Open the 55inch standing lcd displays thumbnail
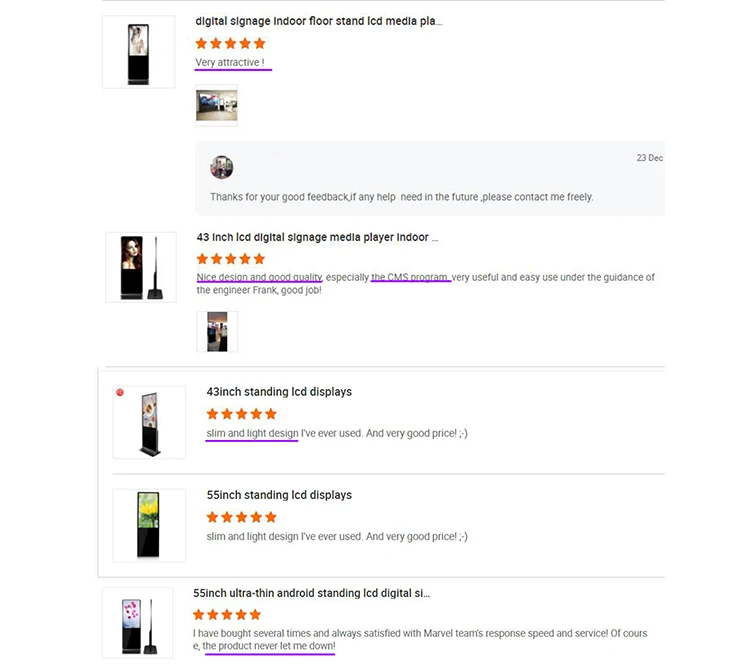This screenshot has width=750, height=672. pos(149,525)
